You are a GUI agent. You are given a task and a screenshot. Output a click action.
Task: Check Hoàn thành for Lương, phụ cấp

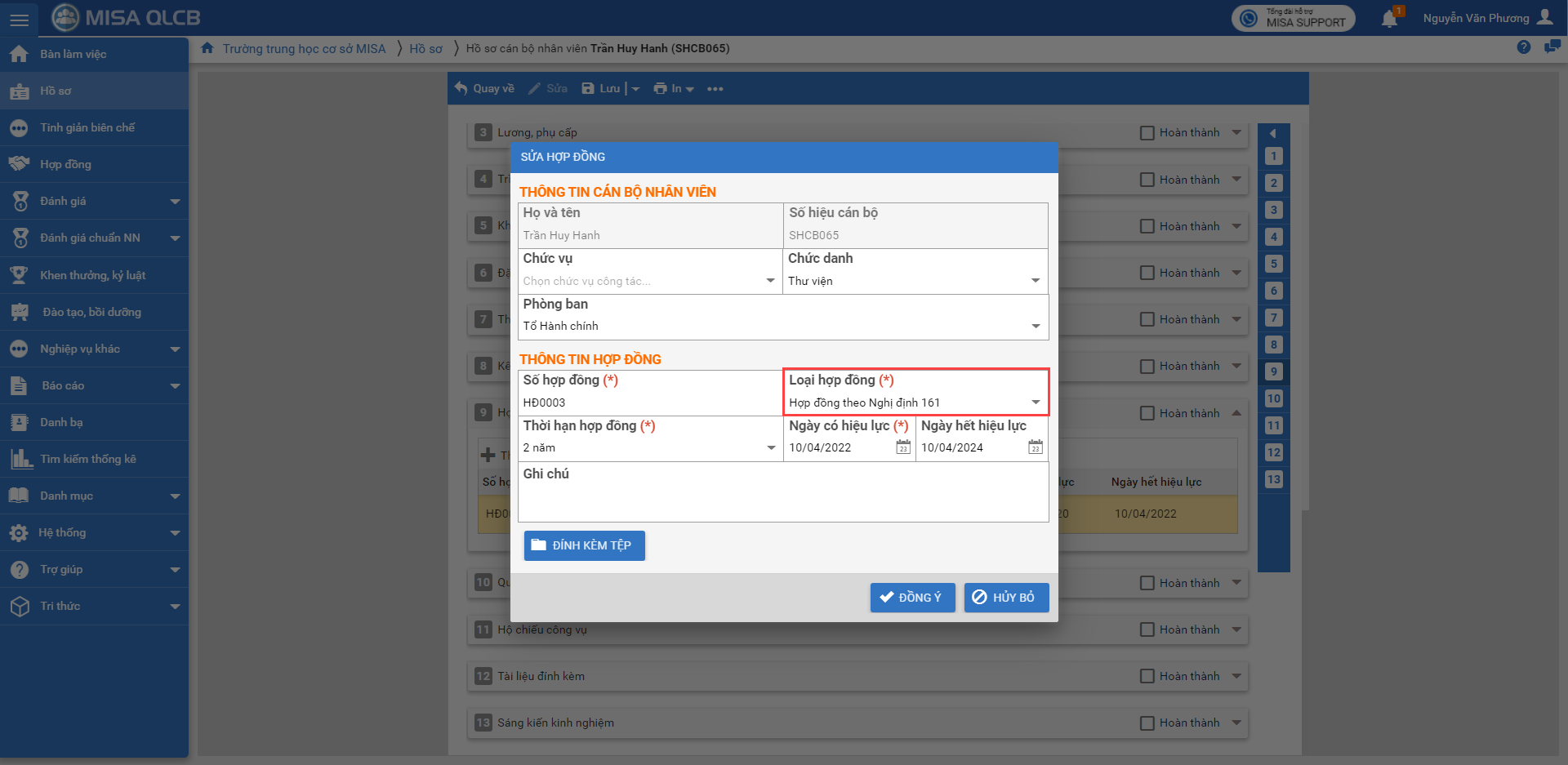[1147, 133]
